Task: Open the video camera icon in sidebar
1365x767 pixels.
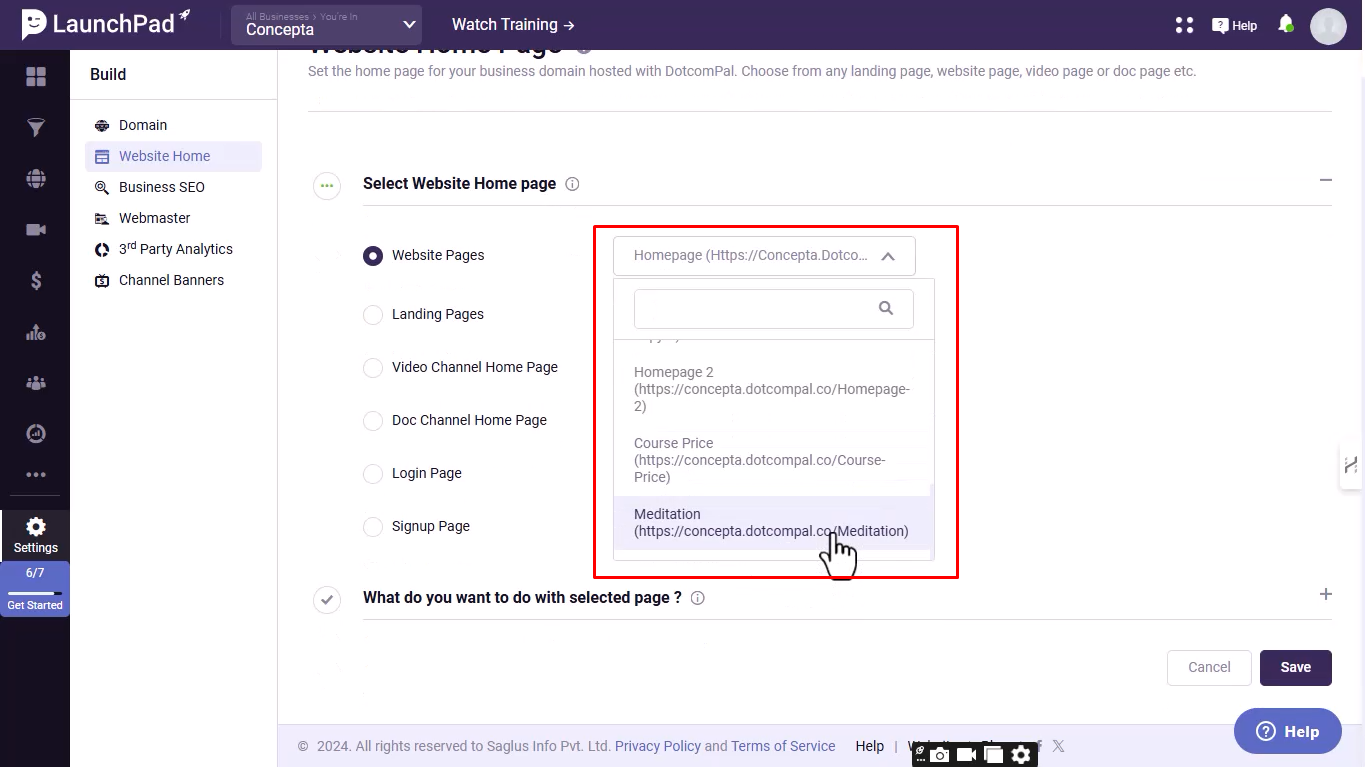Action: [x=36, y=230]
